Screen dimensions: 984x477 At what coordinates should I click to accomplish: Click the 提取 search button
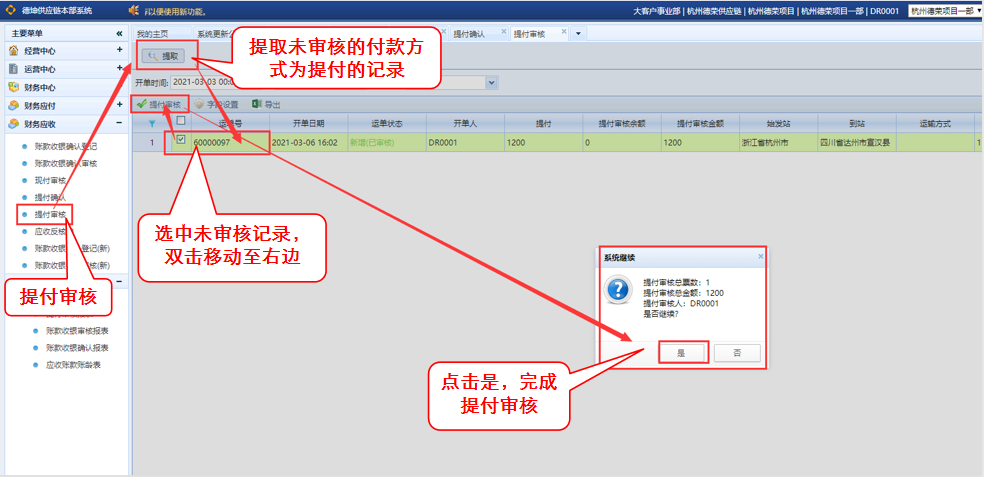point(163,57)
